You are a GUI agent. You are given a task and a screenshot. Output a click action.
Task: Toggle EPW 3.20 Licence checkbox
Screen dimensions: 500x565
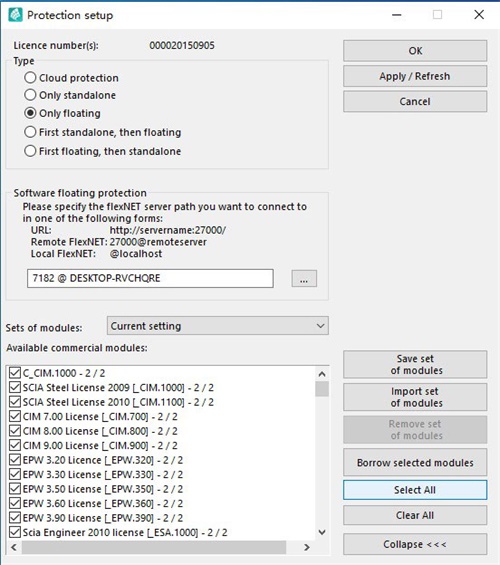[x=15, y=460]
